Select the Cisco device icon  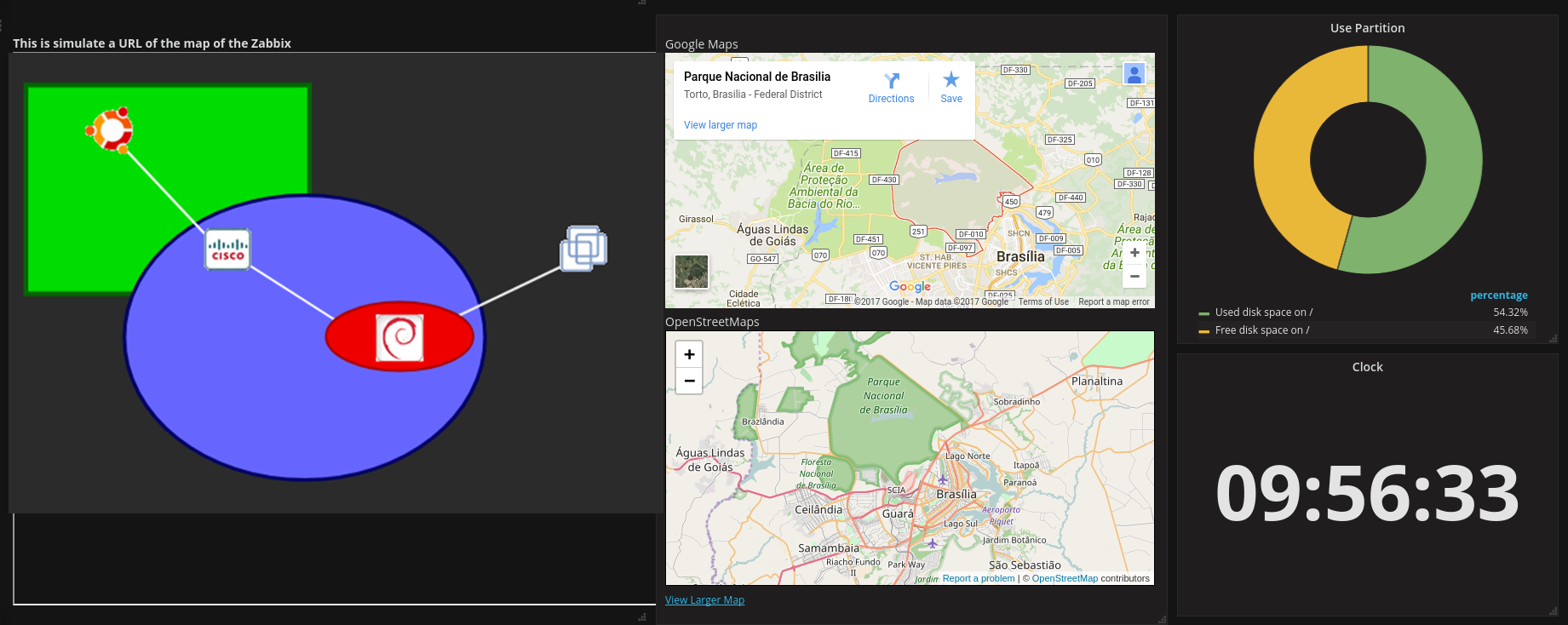(227, 249)
